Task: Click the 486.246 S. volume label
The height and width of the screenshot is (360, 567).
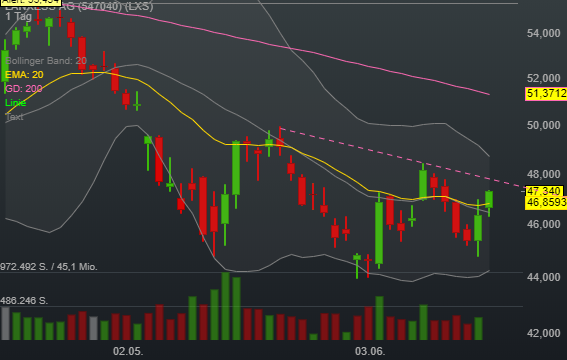Action: point(24,301)
